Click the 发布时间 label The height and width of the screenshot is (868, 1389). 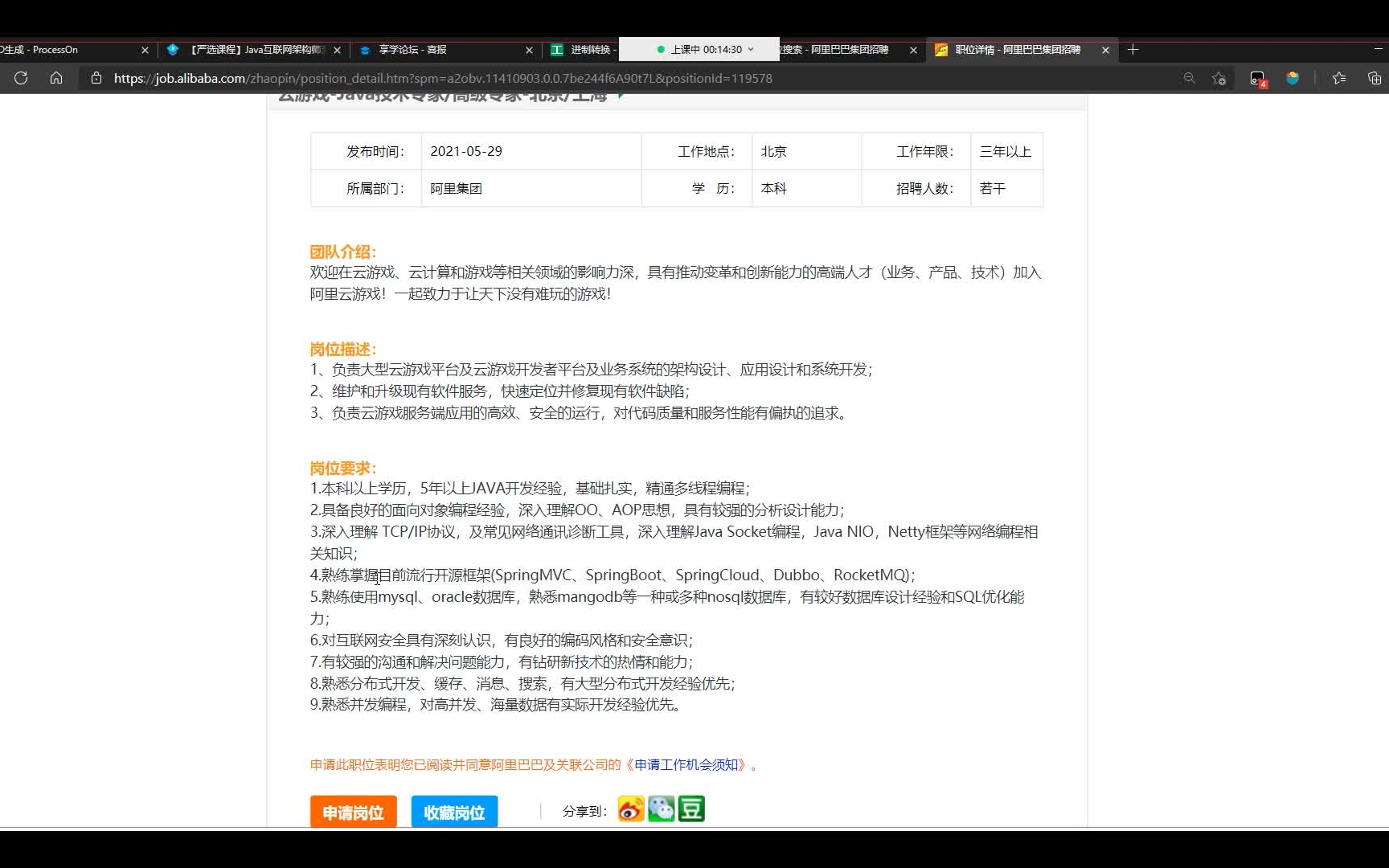pyautogui.click(x=375, y=151)
